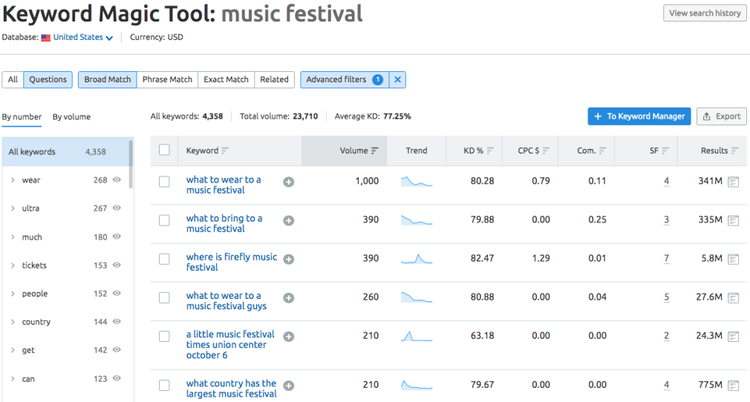Screen dimensions: 750x402
Task: Expand the 'ultra' keyword group
Action: [13, 208]
